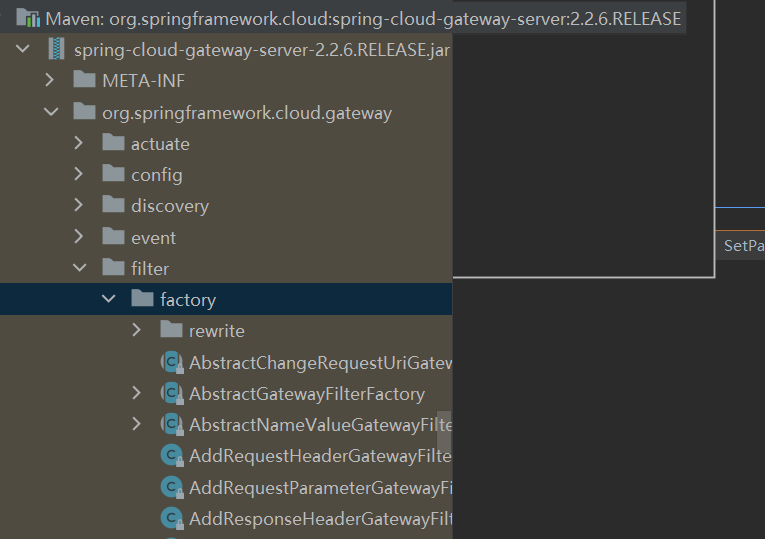Viewport: 765px width, 539px height.
Task: Click the config folder icon
Action: click(113, 174)
